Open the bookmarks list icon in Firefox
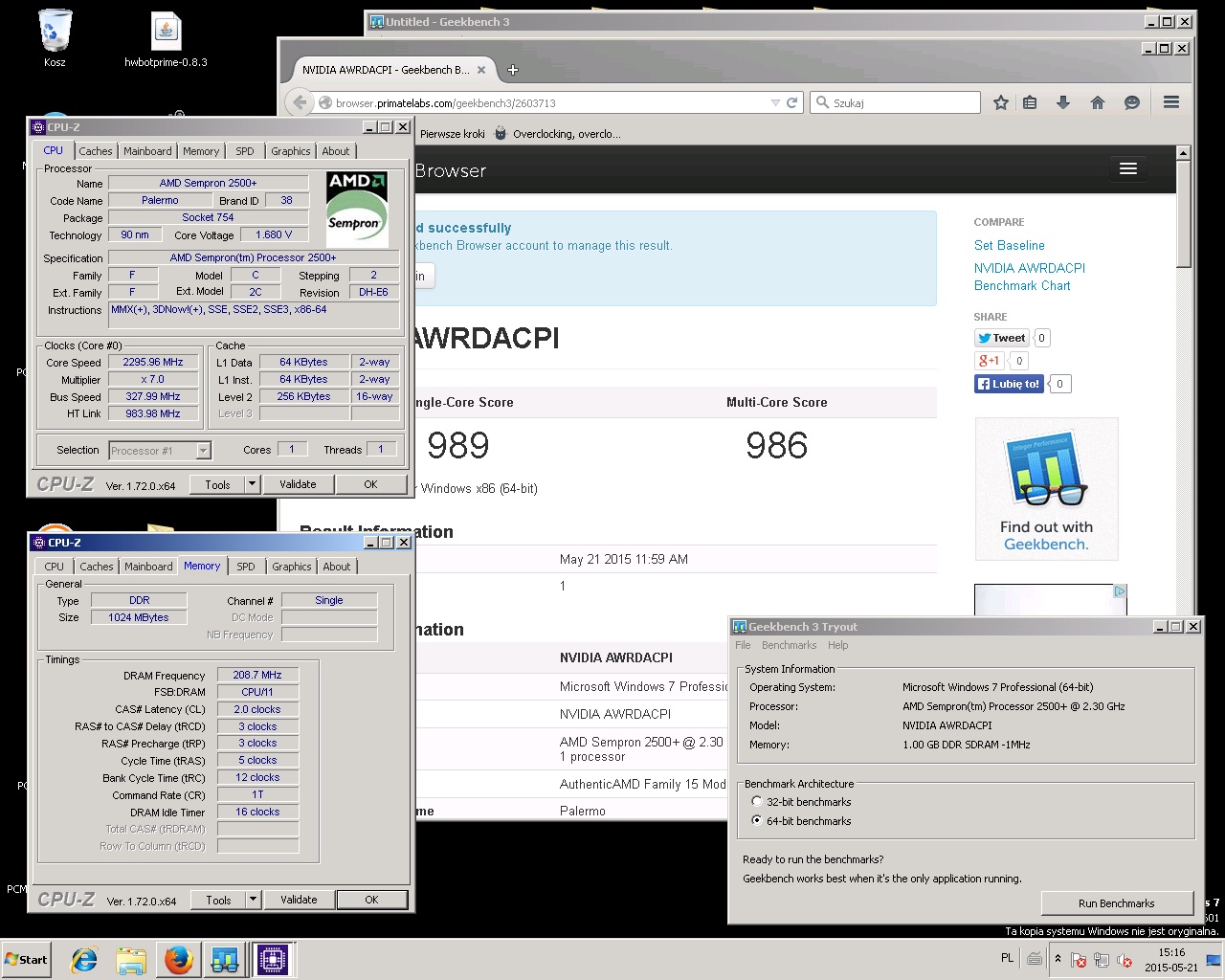The height and width of the screenshot is (980, 1225). [x=1030, y=102]
